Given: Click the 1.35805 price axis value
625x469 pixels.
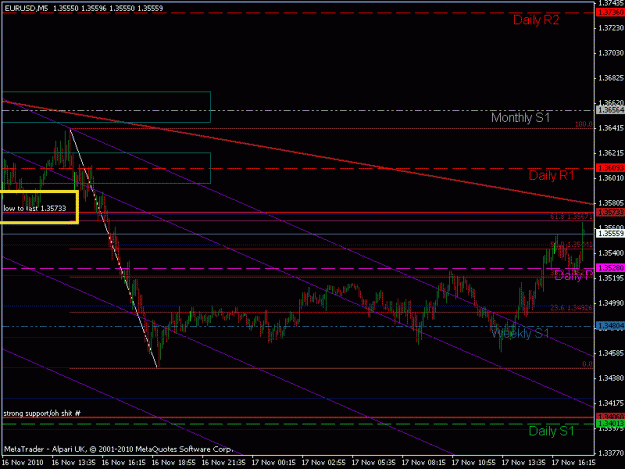Looking at the screenshot, I should tap(611, 203).
